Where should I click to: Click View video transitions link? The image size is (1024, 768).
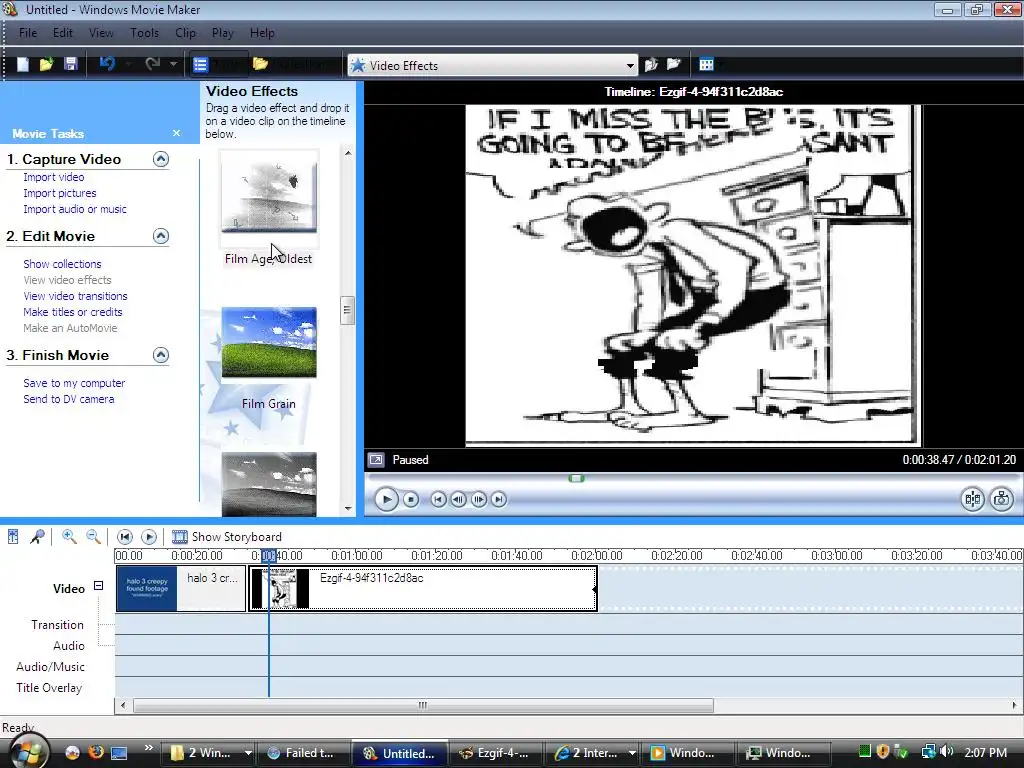point(75,296)
